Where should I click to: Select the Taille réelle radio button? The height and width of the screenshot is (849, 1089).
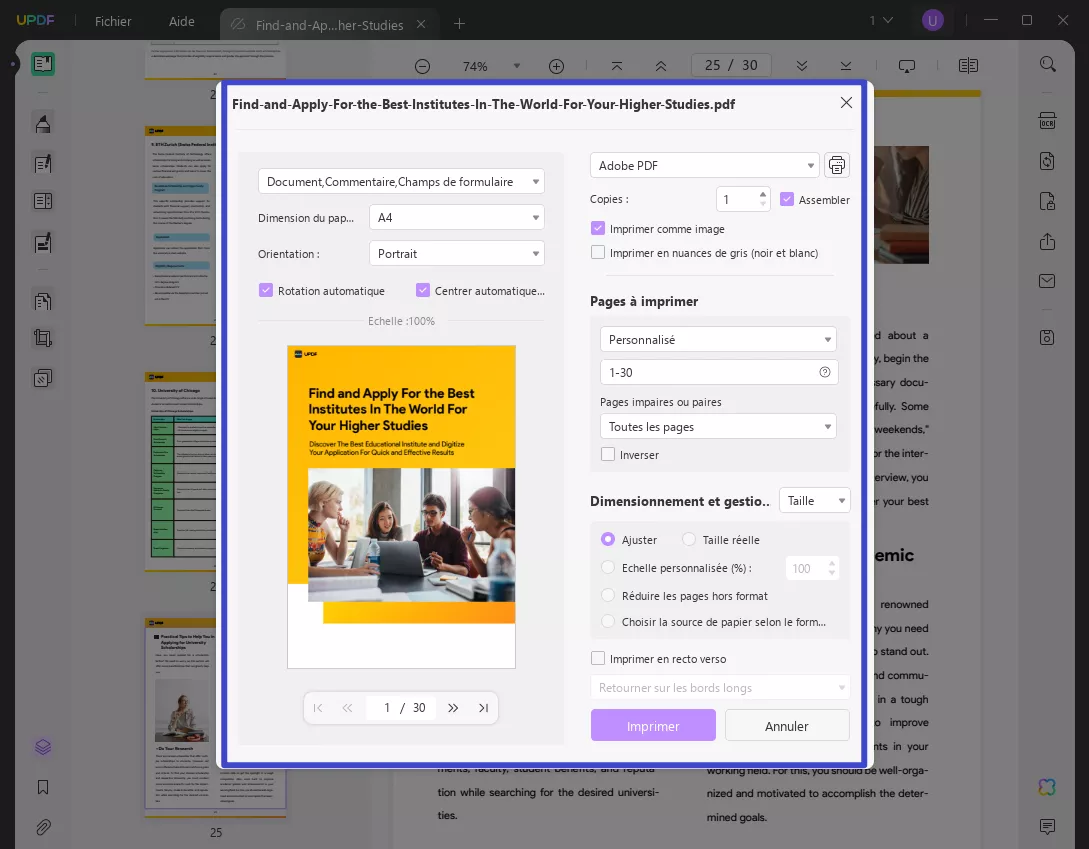click(688, 539)
